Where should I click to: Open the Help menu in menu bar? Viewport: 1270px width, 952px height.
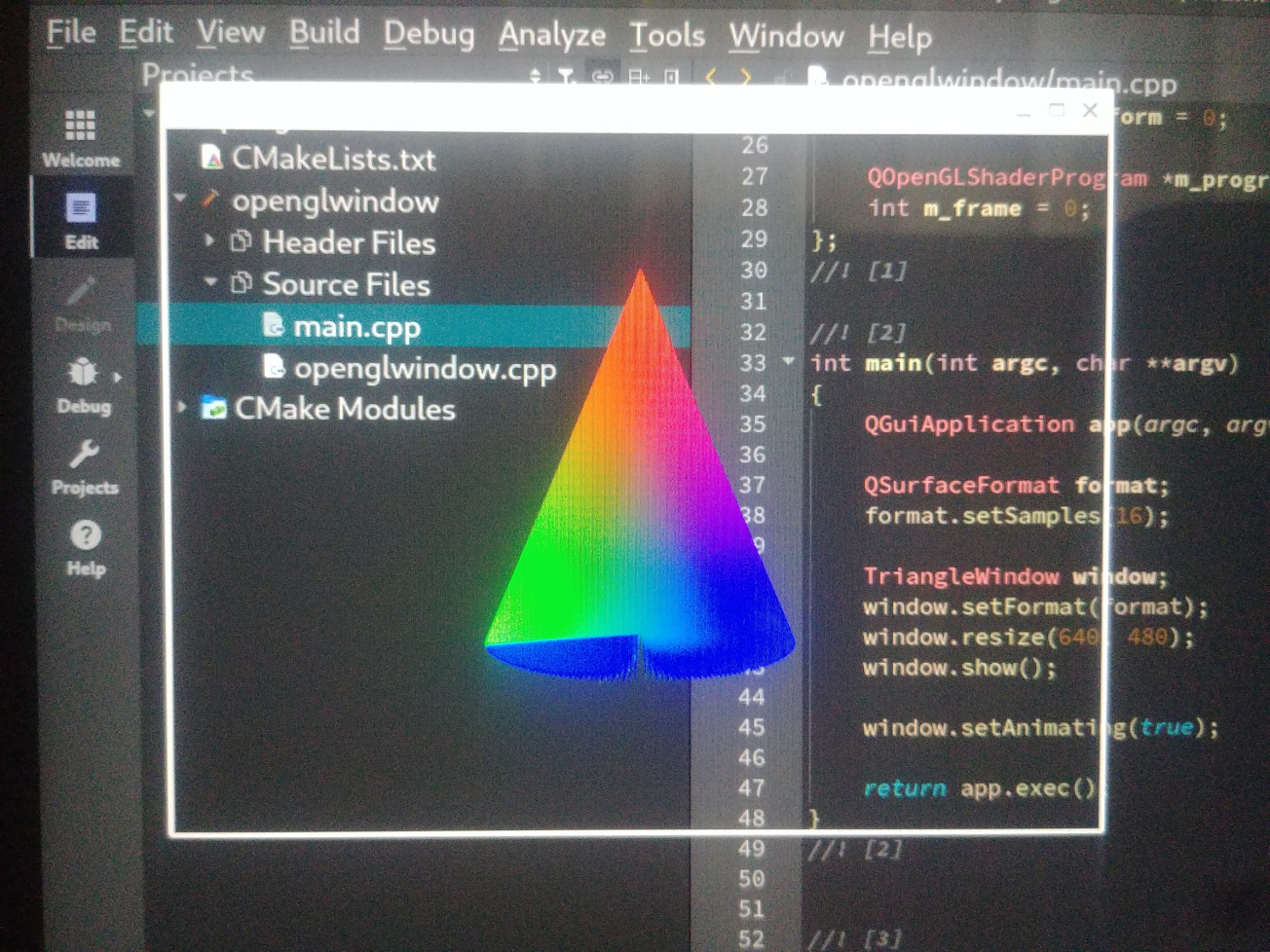pos(900,39)
